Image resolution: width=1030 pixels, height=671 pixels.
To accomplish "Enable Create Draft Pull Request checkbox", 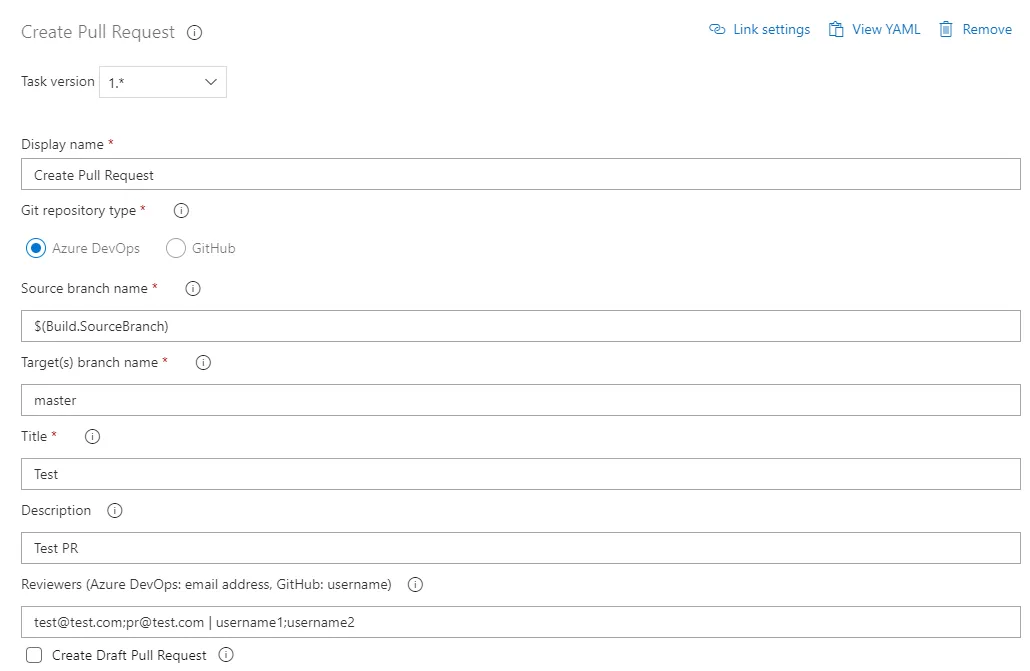I will pos(34,655).
